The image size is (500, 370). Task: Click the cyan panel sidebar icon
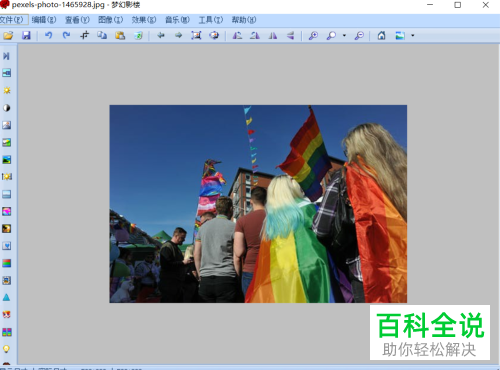tap(7, 73)
